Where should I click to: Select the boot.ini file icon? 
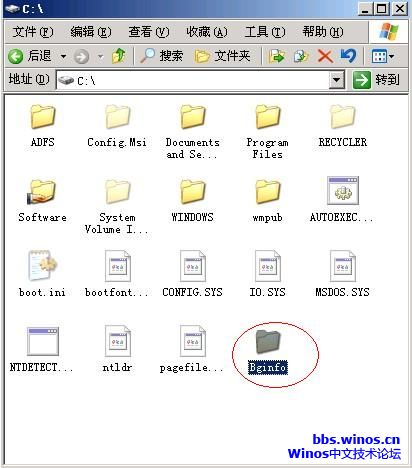pyautogui.click(x=42, y=266)
